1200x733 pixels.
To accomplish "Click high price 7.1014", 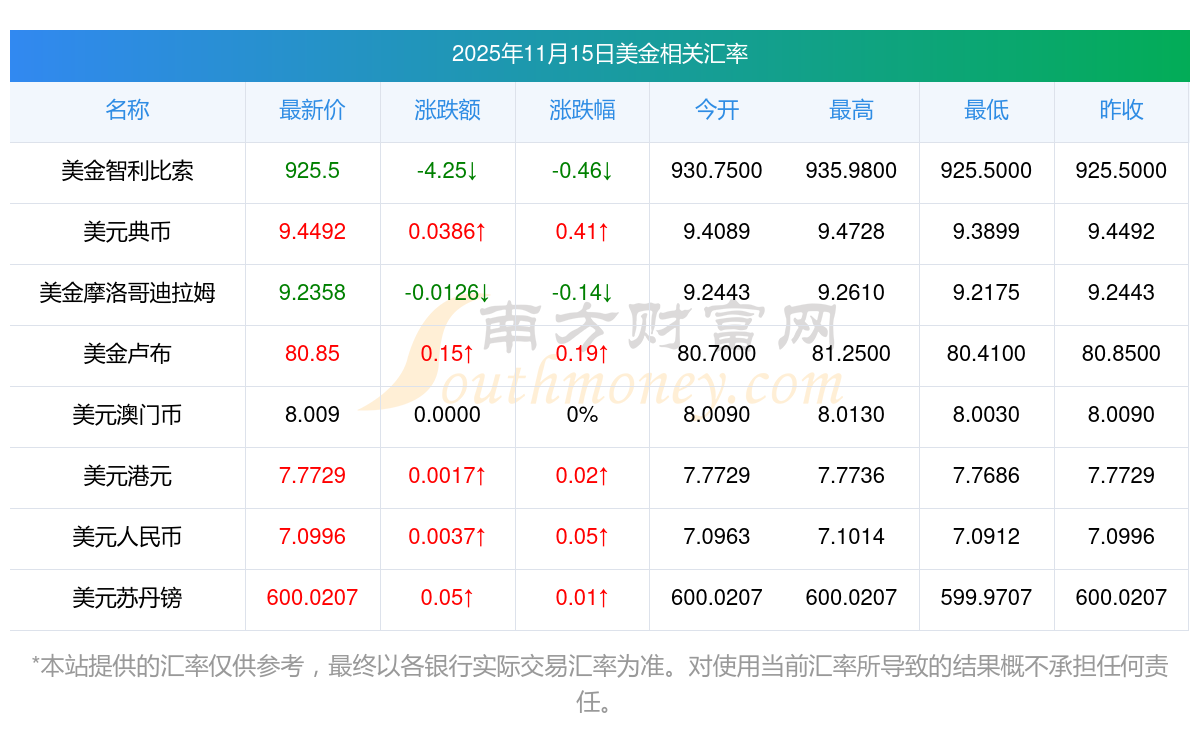I will (x=851, y=537).
